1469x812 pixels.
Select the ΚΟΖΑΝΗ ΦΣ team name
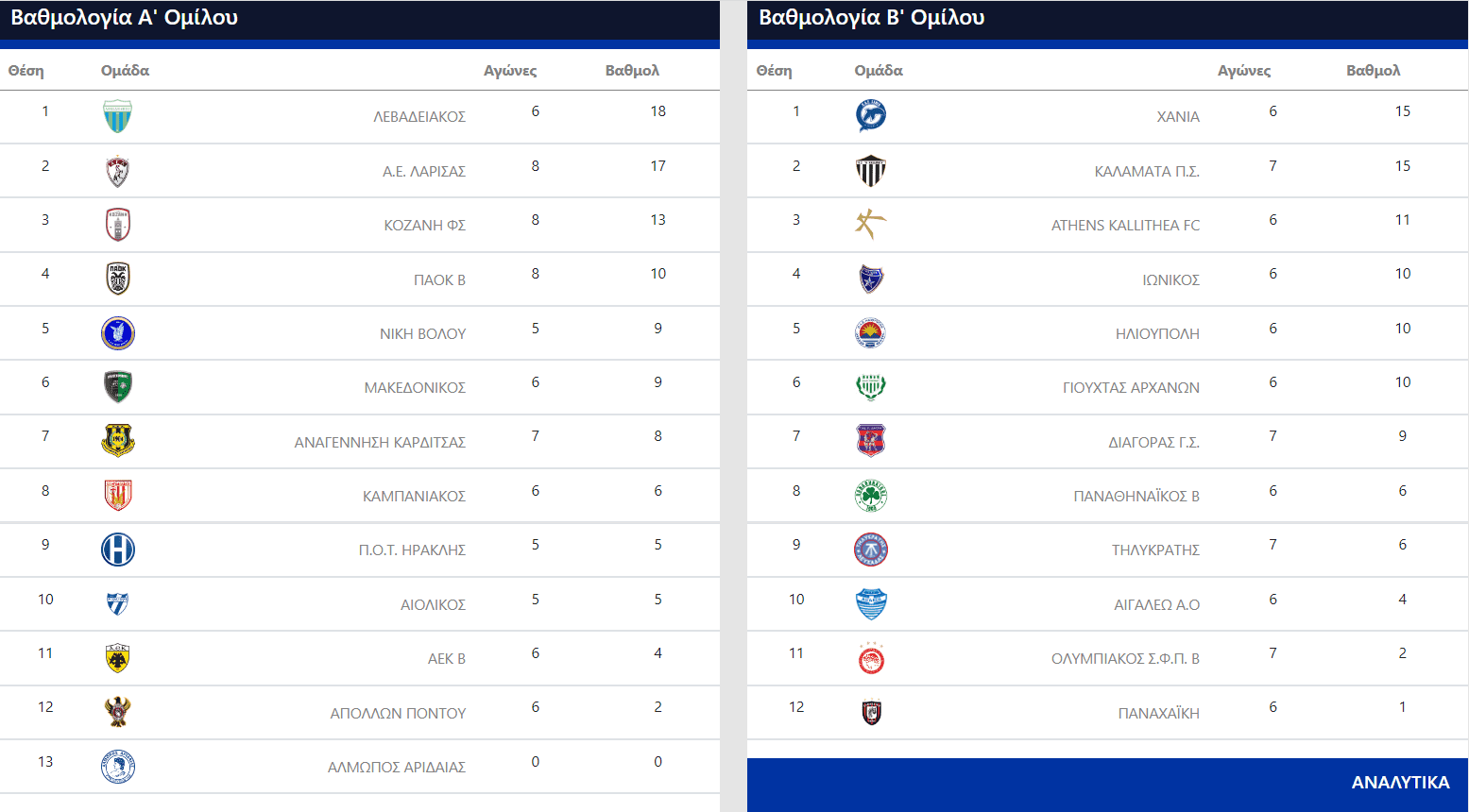pos(424,226)
